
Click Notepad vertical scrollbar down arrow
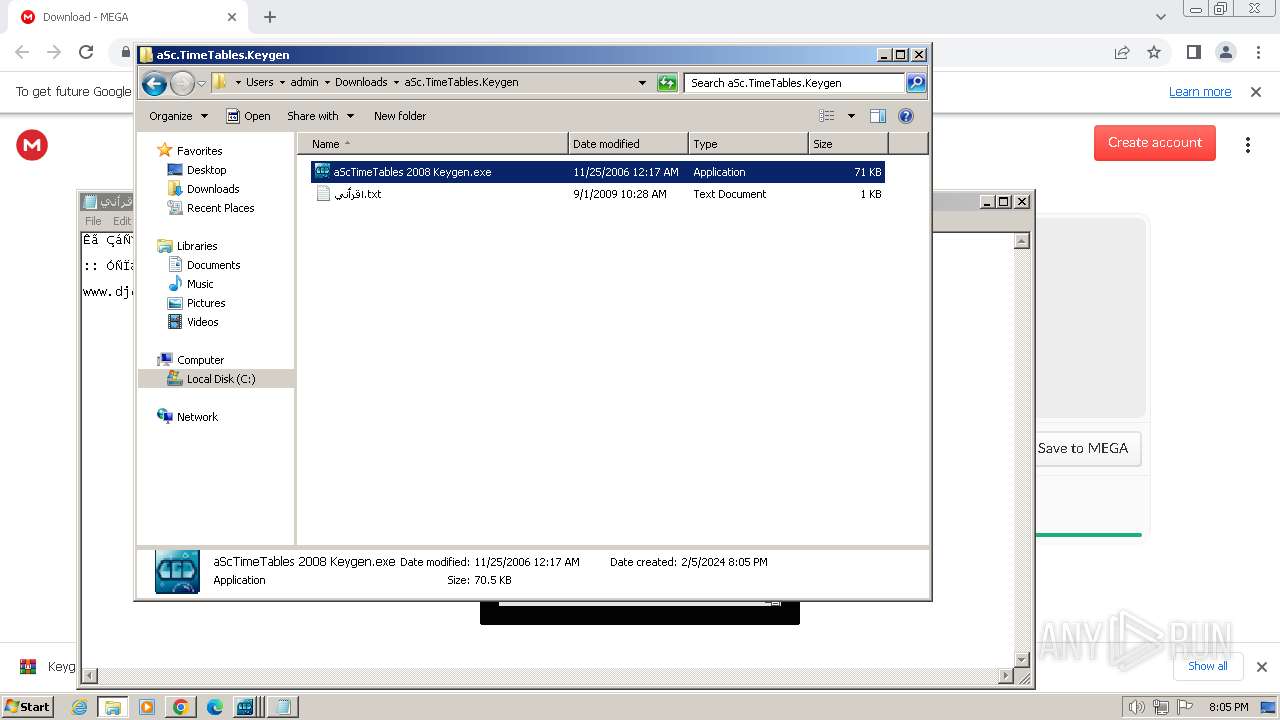tap(1022, 659)
